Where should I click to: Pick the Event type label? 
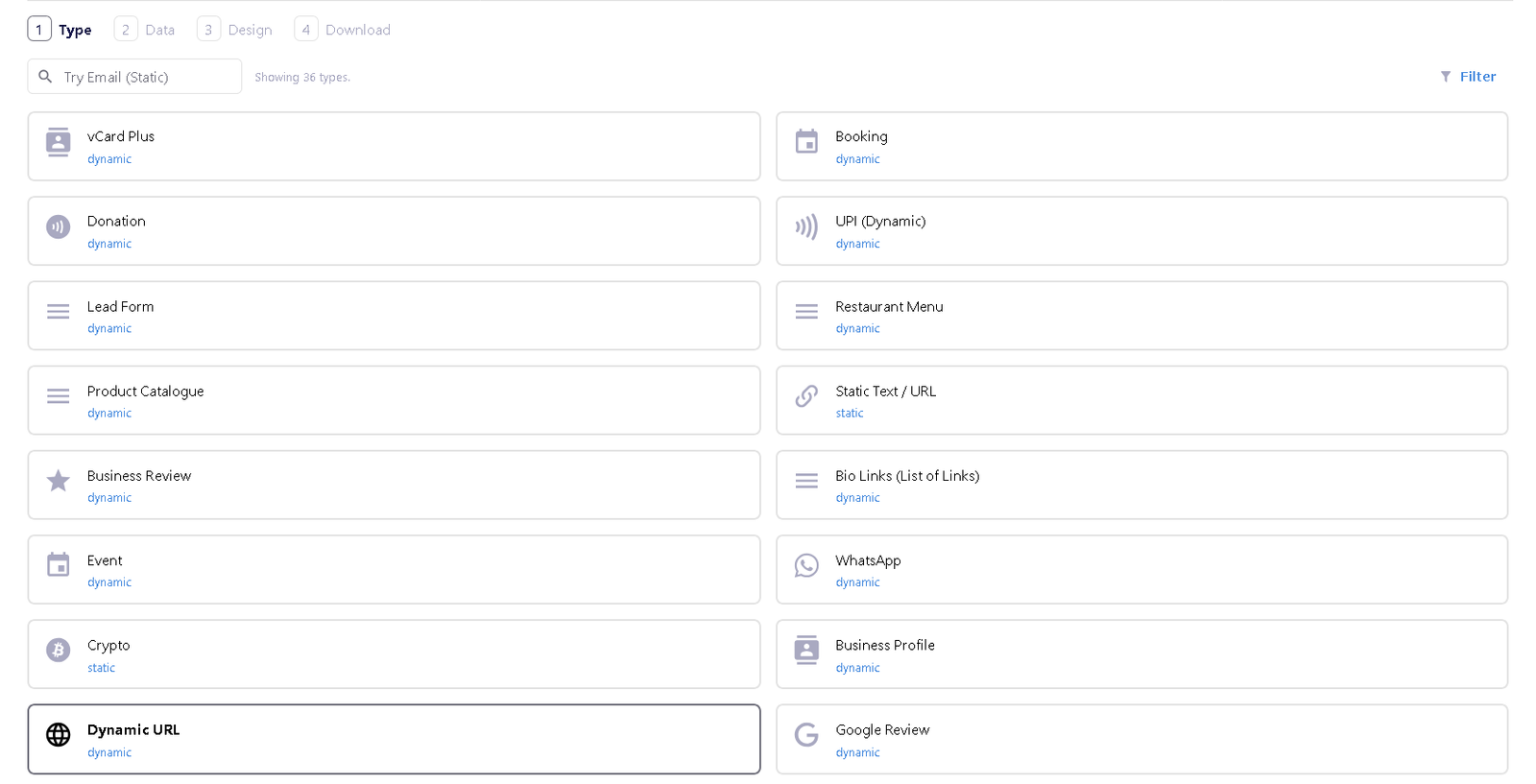[x=105, y=559]
